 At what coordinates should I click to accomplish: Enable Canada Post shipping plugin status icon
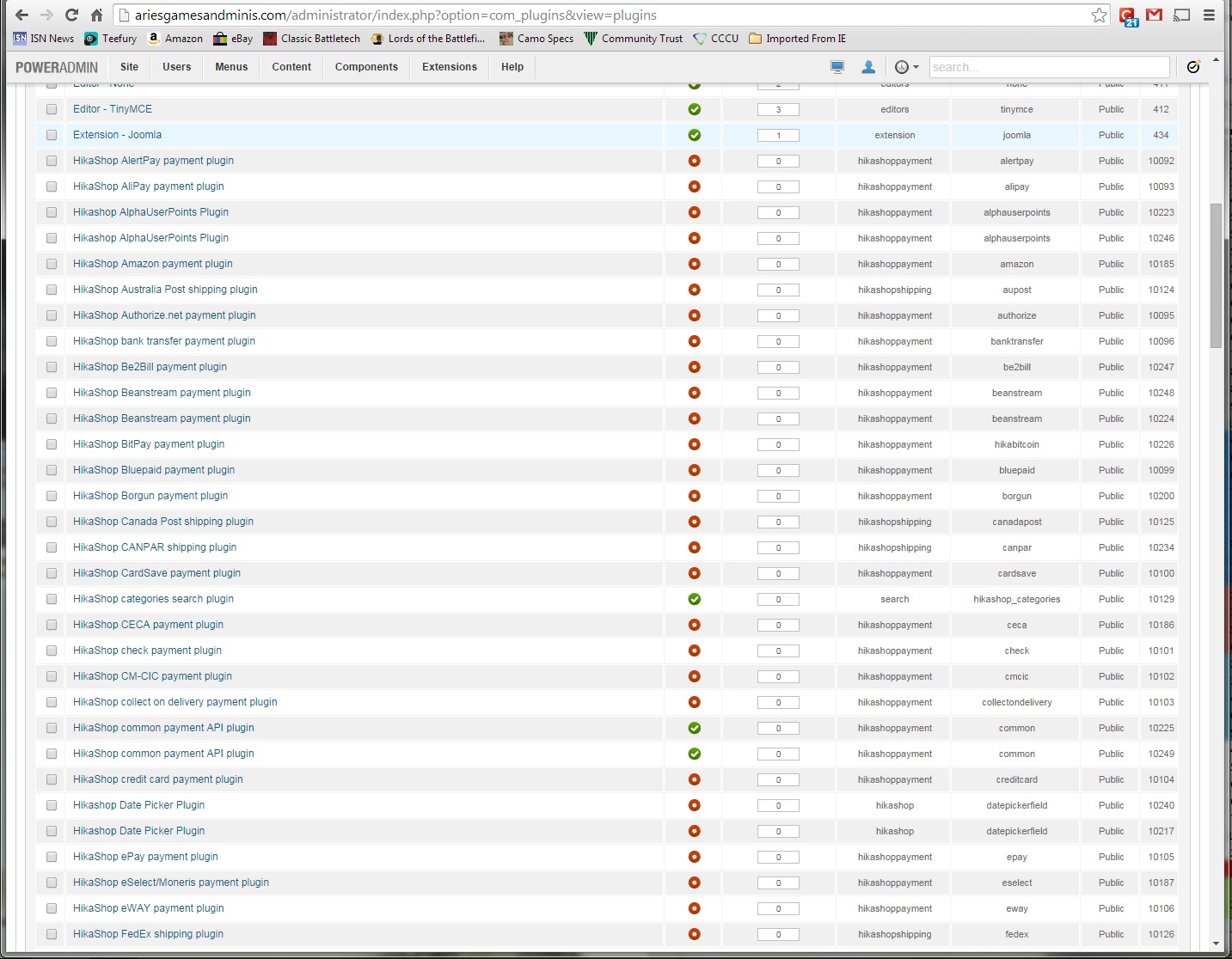[695, 522]
